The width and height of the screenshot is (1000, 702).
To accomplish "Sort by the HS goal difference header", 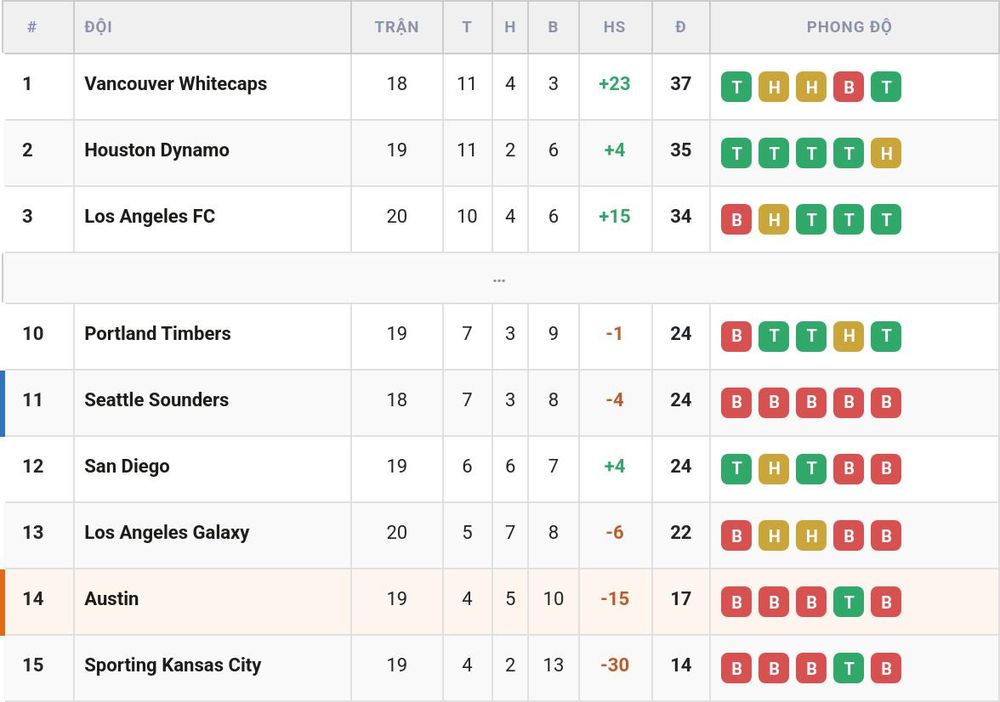I will [x=614, y=27].
